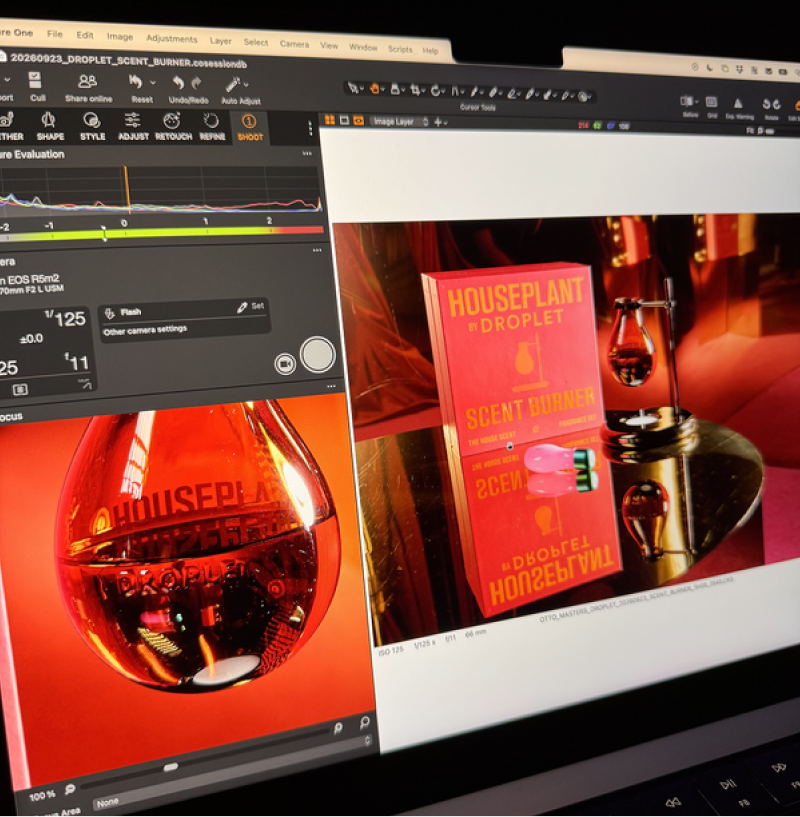Switch to the SHOOT tool tab
The image size is (800, 817).
coord(250,128)
